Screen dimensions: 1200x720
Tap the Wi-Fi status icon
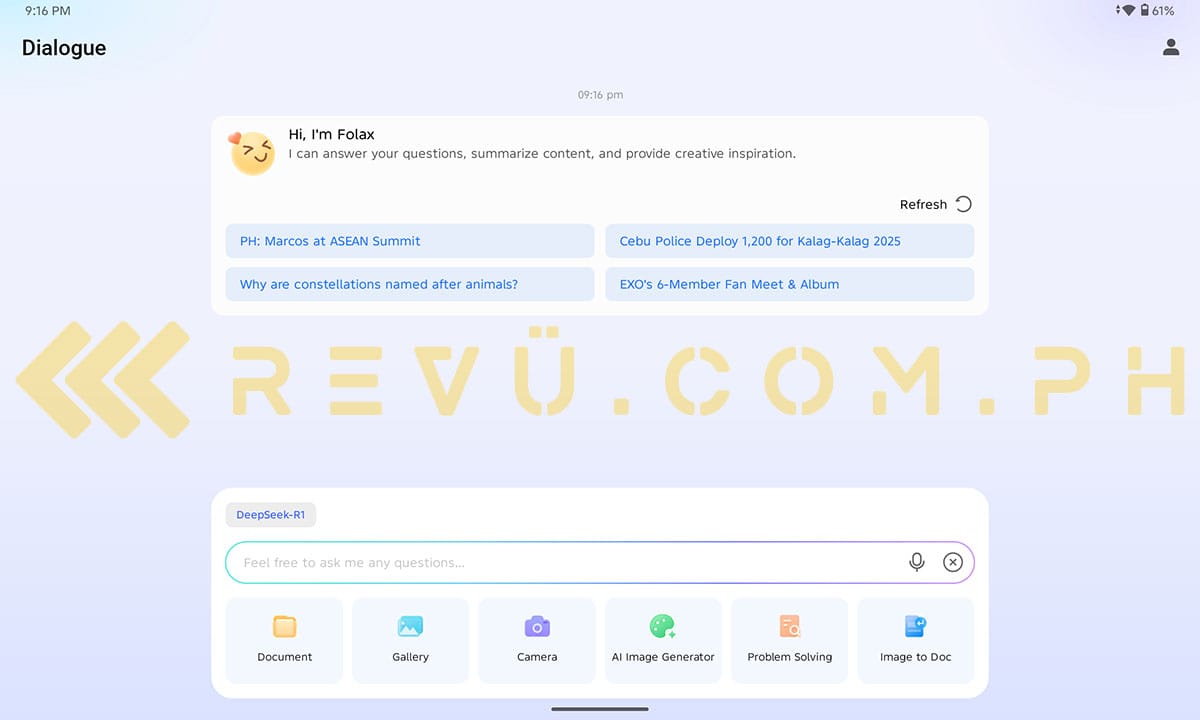pos(1128,11)
